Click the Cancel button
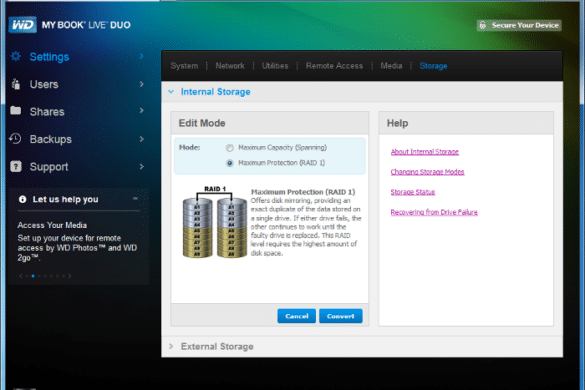This screenshot has height=390, width=585. coord(297,316)
